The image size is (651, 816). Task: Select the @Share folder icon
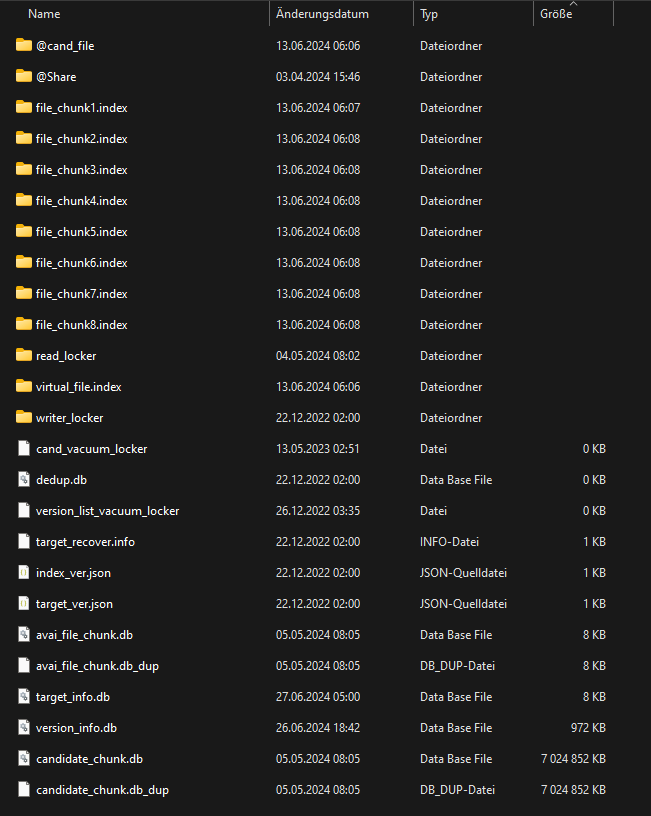coord(24,77)
